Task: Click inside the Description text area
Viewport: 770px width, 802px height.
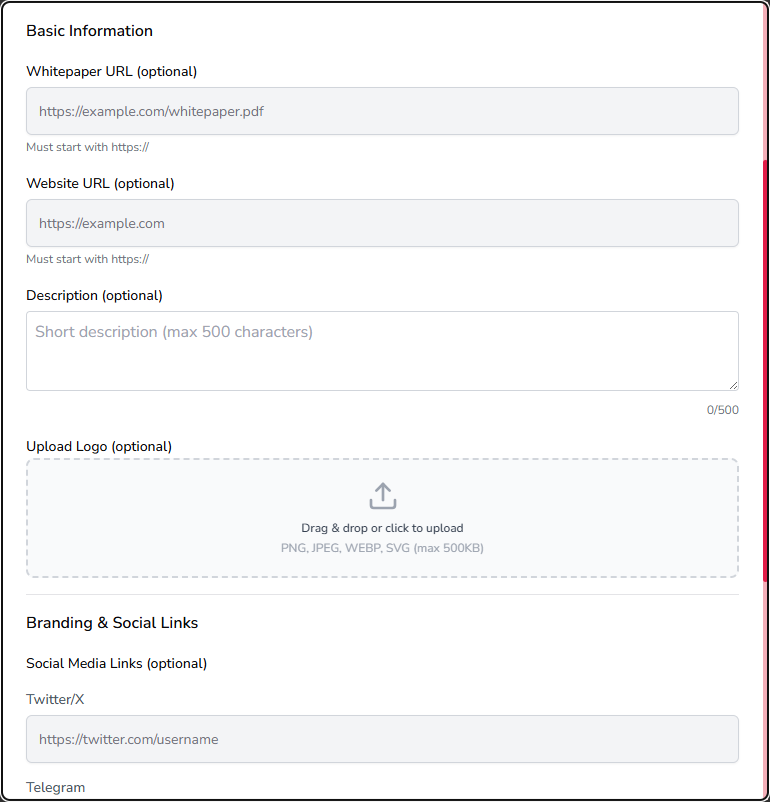Action: pyautogui.click(x=382, y=350)
